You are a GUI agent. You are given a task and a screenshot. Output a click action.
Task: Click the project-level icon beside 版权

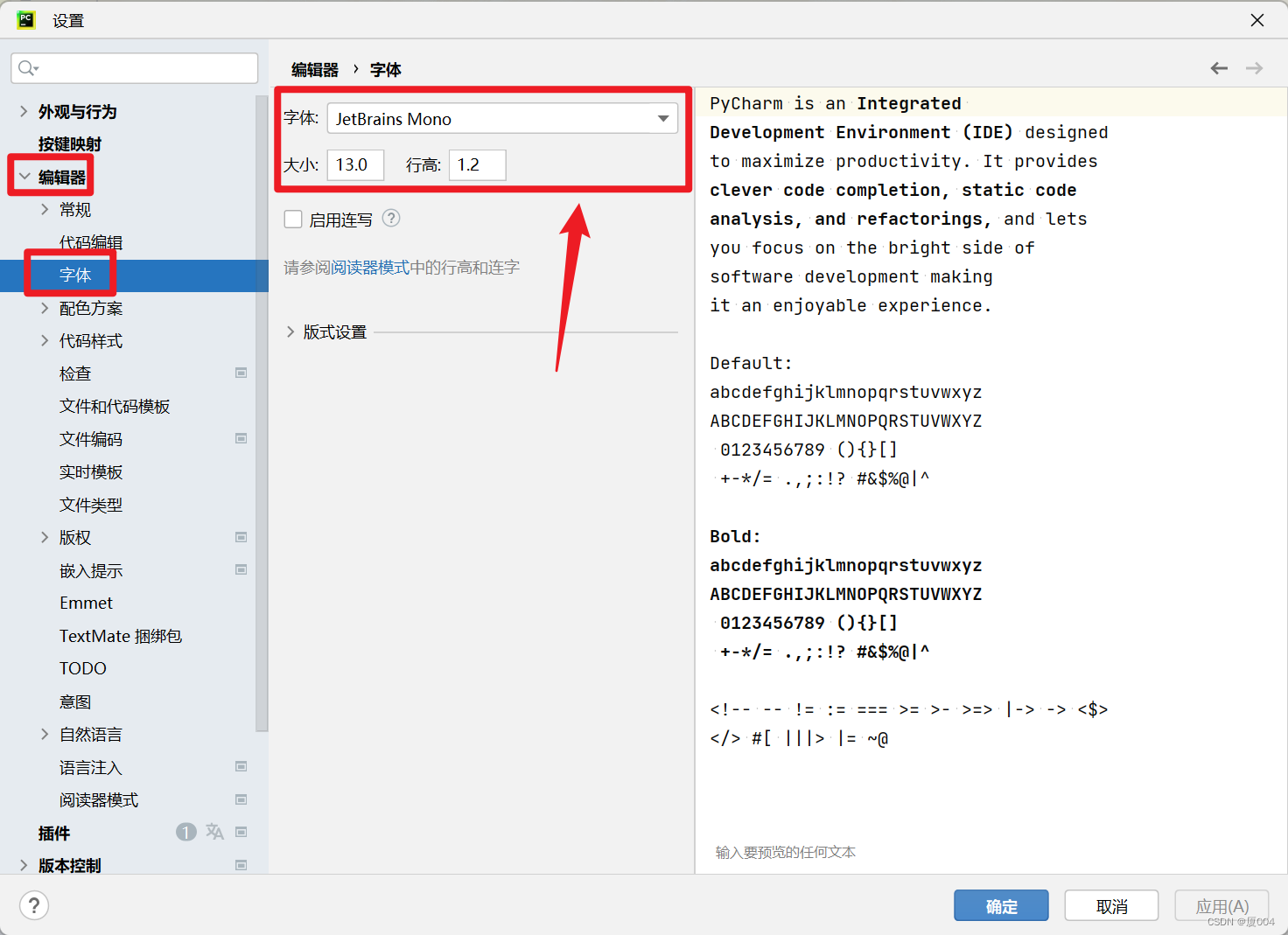[x=241, y=537]
